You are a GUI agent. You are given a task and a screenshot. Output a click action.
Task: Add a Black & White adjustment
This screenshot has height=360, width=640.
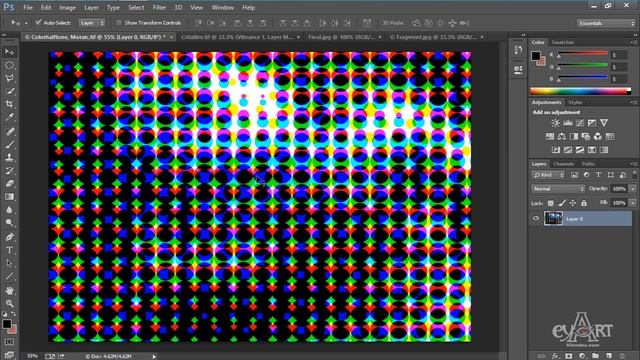click(x=574, y=136)
